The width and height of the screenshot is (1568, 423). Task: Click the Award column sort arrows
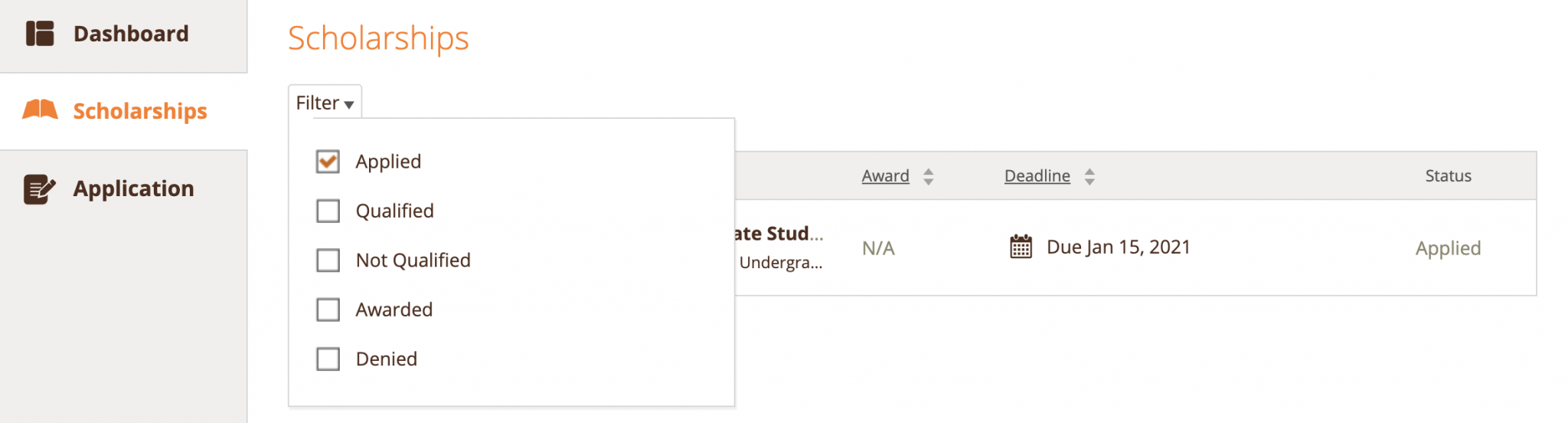[928, 176]
